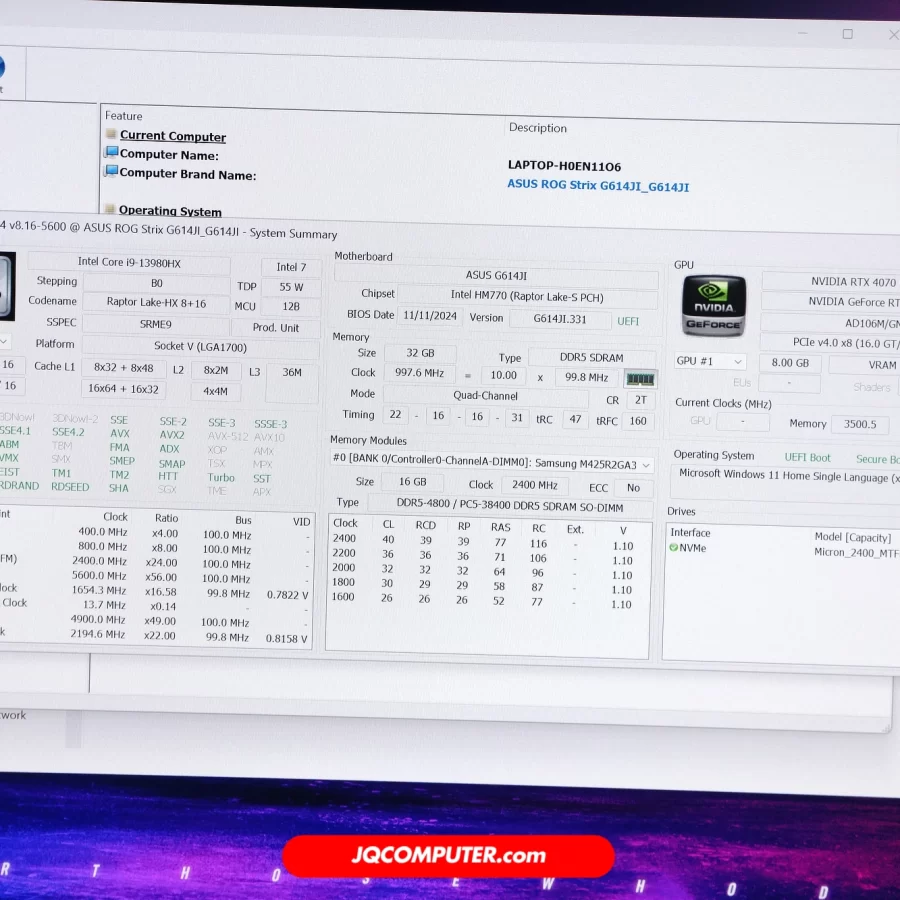Click the ASUS ROG Strix G614JI link
The image size is (900, 900).
pyautogui.click(x=598, y=186)
